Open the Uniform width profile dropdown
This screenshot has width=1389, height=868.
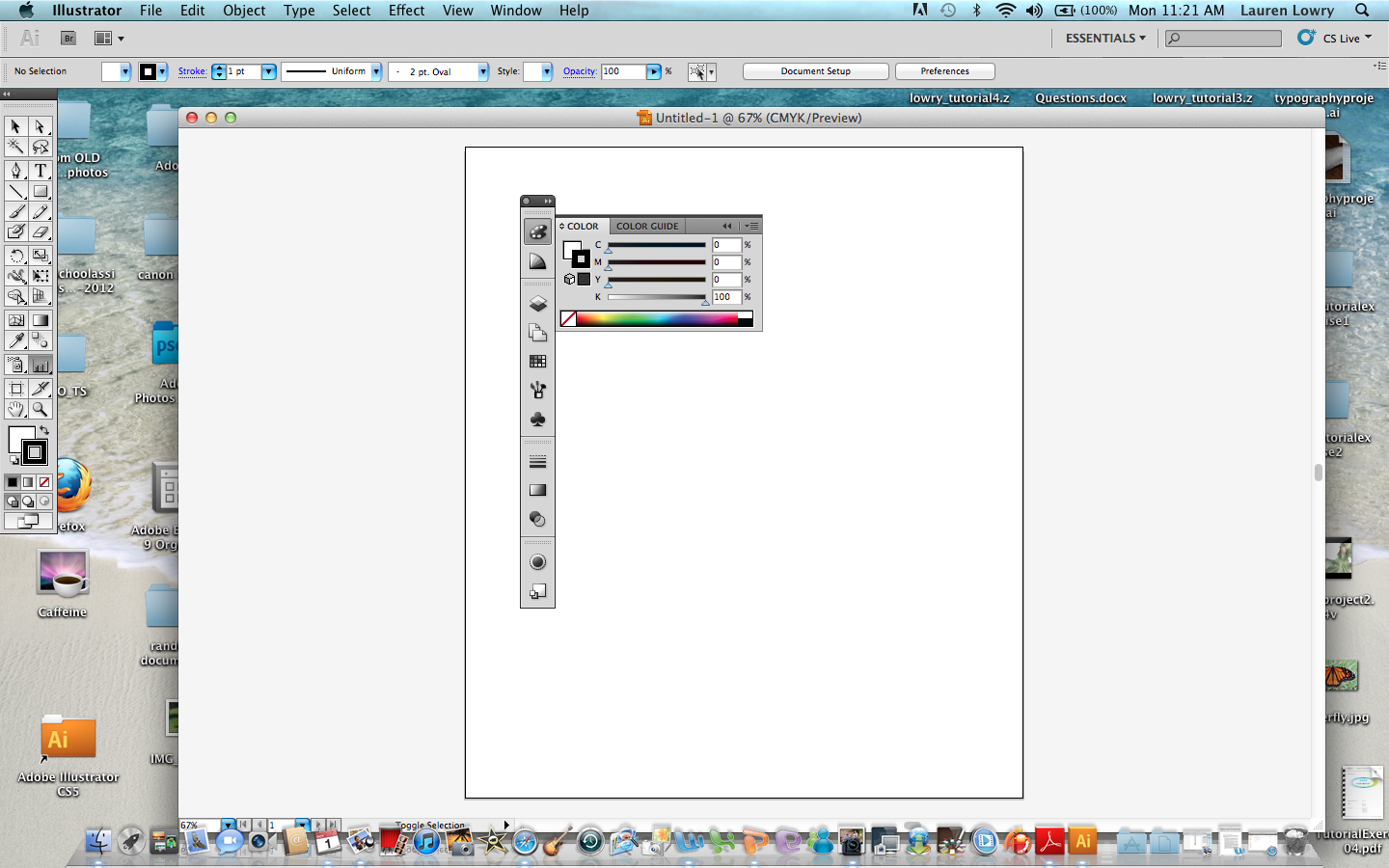375,71
